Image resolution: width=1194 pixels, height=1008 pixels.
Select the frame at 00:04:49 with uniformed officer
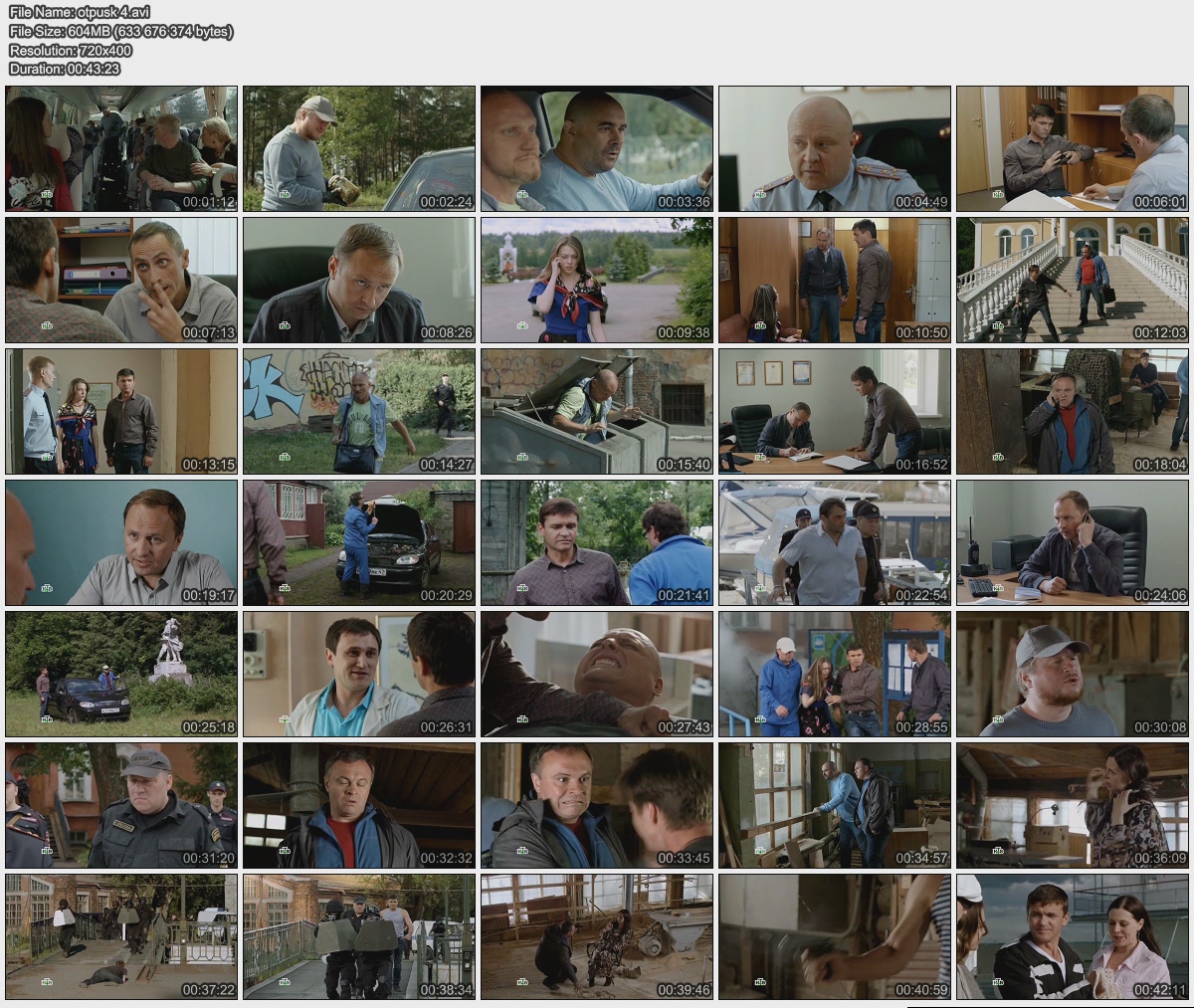(x=835, y=148)
